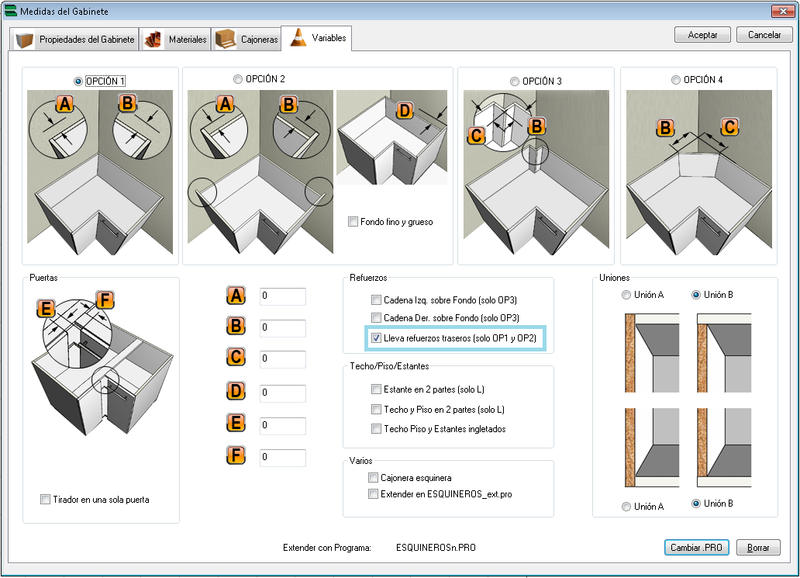Click the green app icon in title bar

click(10, 10)
